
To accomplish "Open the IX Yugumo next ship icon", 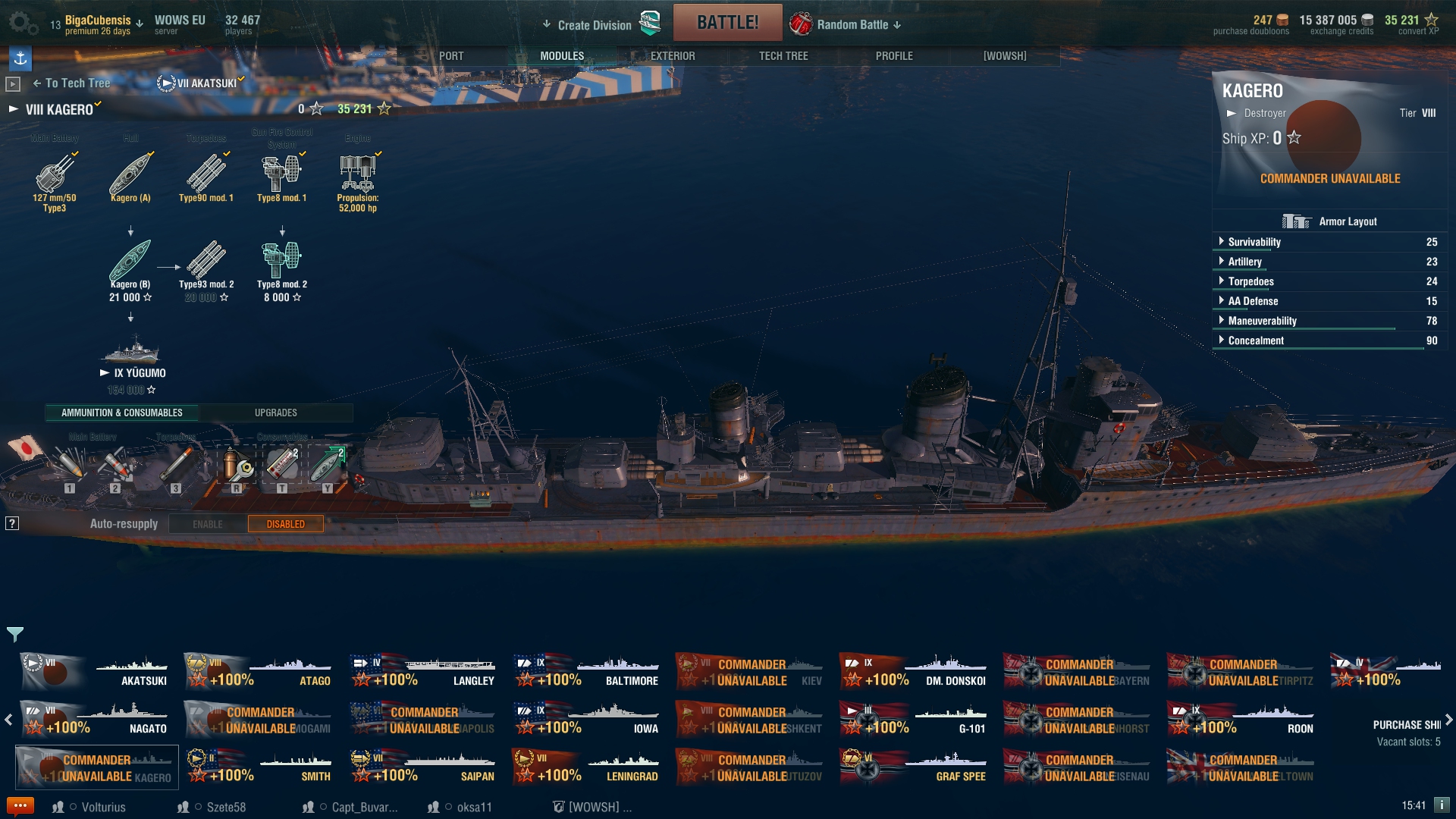I will click(x=131, y=349).
